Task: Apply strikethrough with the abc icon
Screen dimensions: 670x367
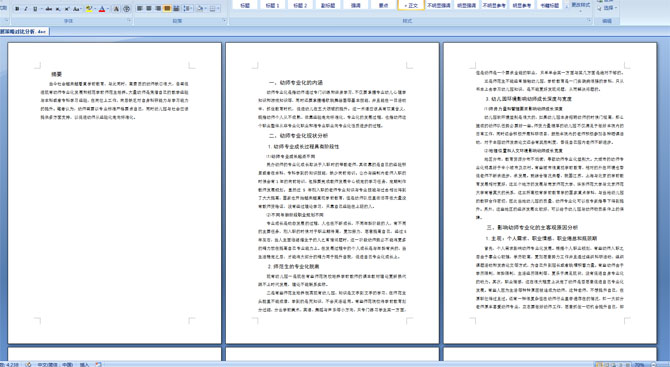Action: pos(49,9)
